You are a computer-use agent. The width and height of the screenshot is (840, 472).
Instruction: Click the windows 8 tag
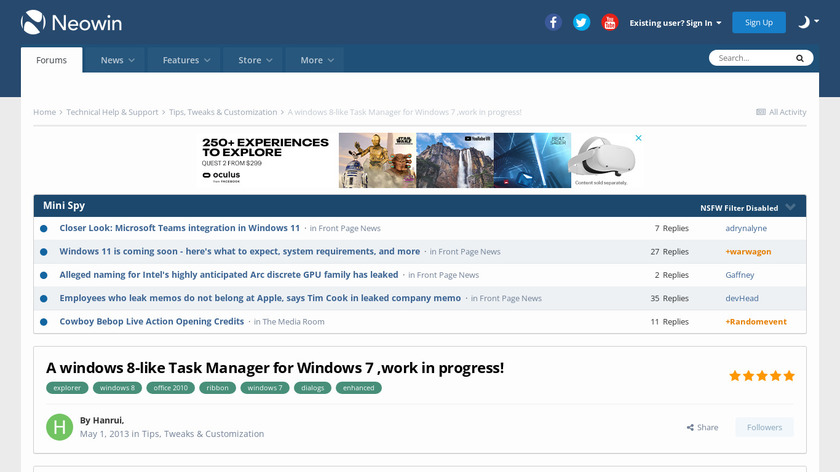(117, 388)
